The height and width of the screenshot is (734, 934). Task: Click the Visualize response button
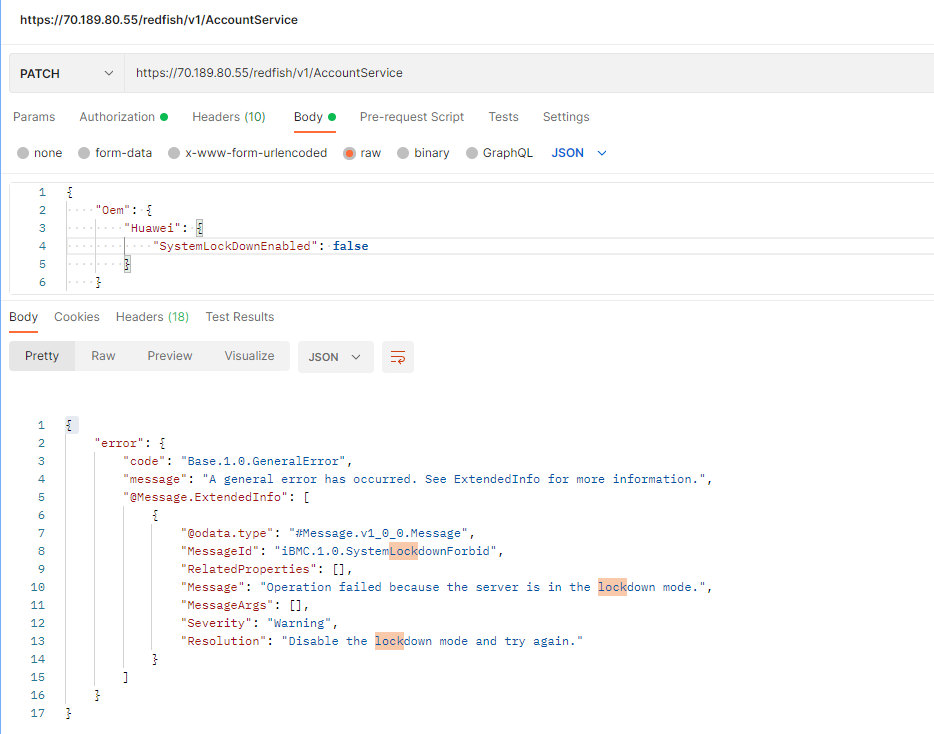pos(249,356)
